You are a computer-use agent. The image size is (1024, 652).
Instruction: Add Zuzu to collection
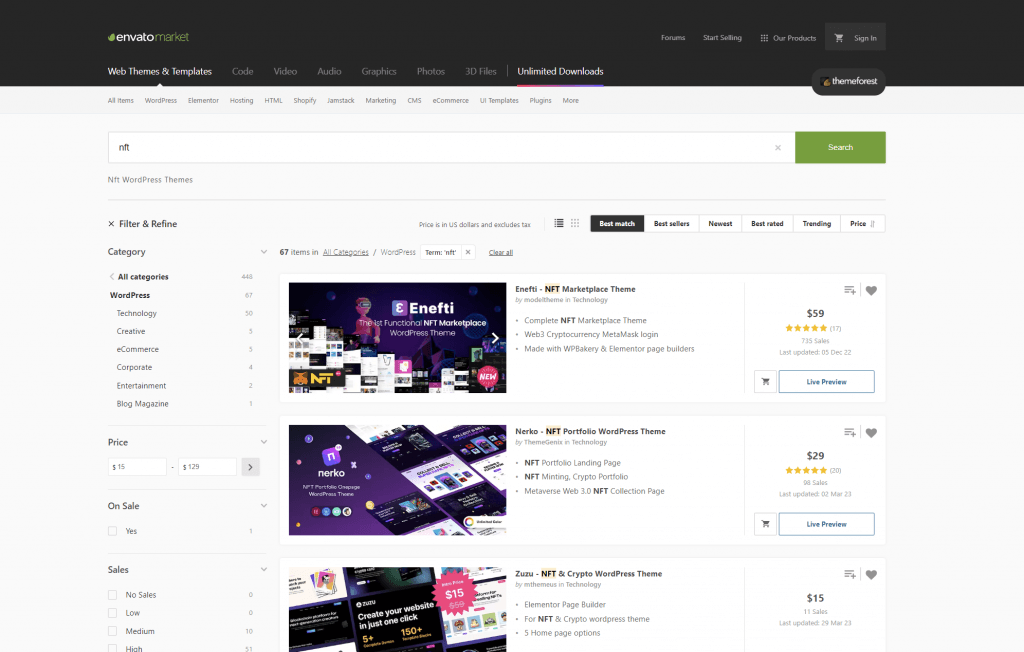(849, 574)
